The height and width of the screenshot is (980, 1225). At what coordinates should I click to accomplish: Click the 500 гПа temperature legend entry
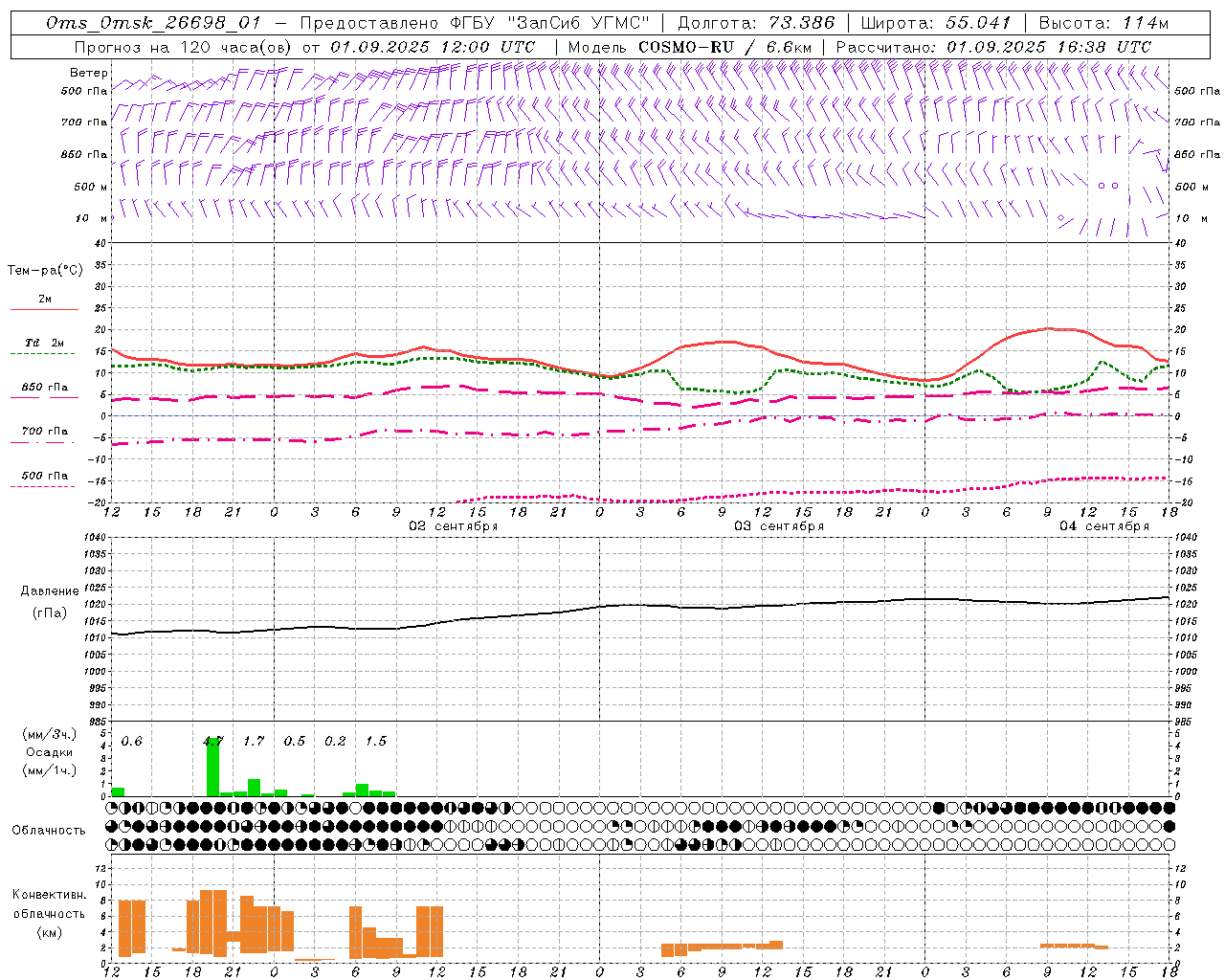(x=45, y=476)
